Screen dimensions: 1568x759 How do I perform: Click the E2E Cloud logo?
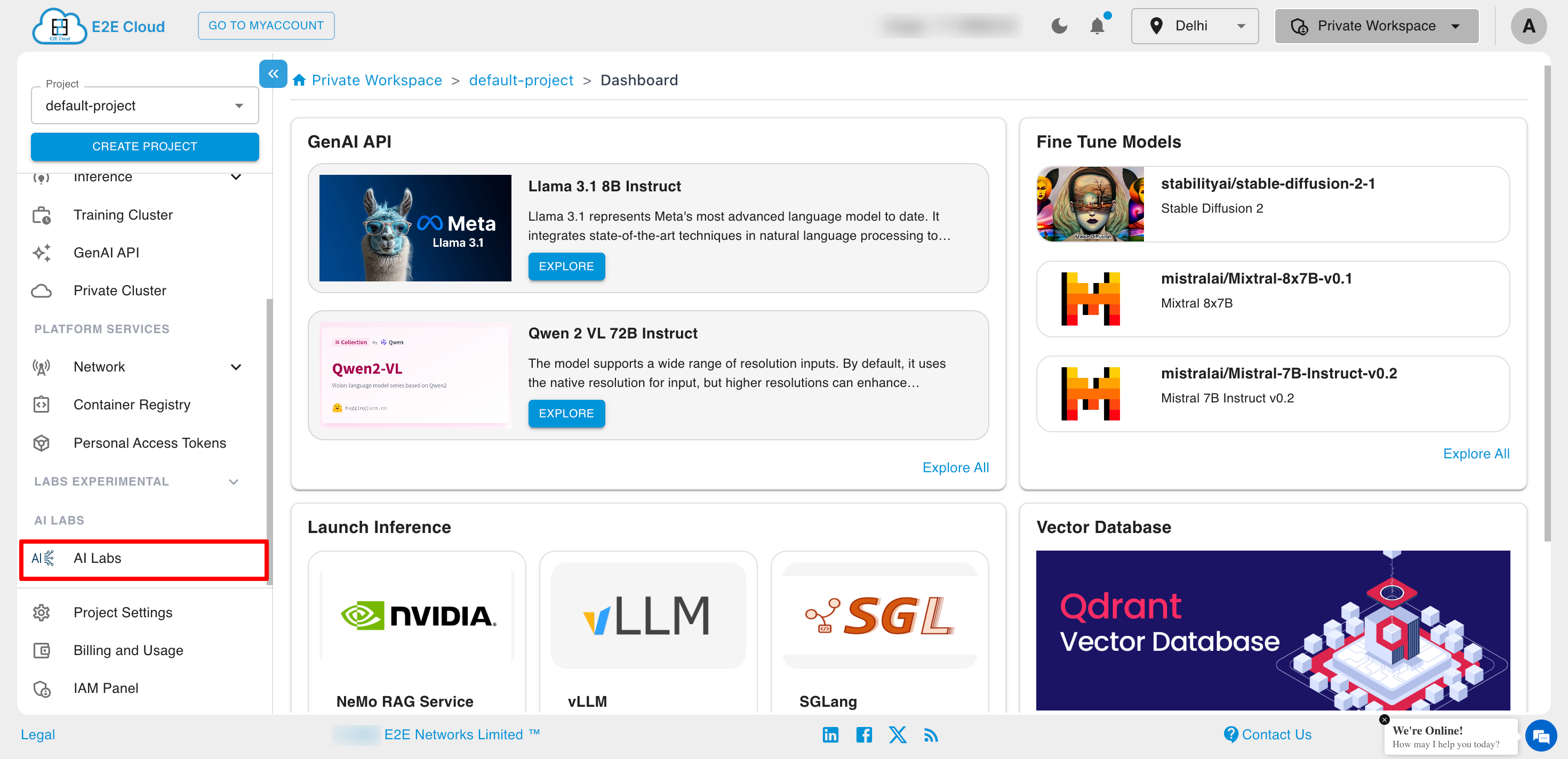99,26
